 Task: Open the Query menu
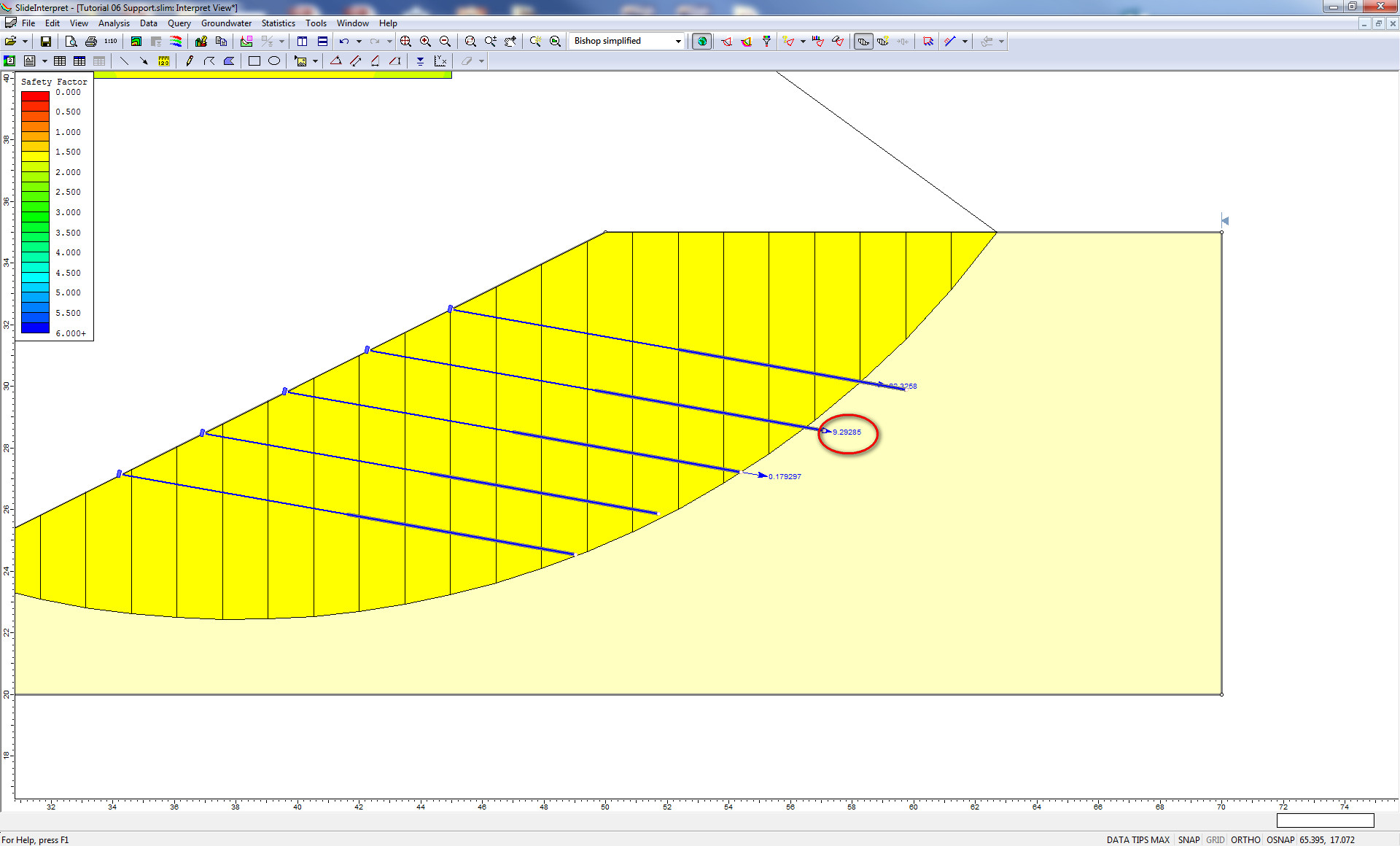(x=179, y=23)
